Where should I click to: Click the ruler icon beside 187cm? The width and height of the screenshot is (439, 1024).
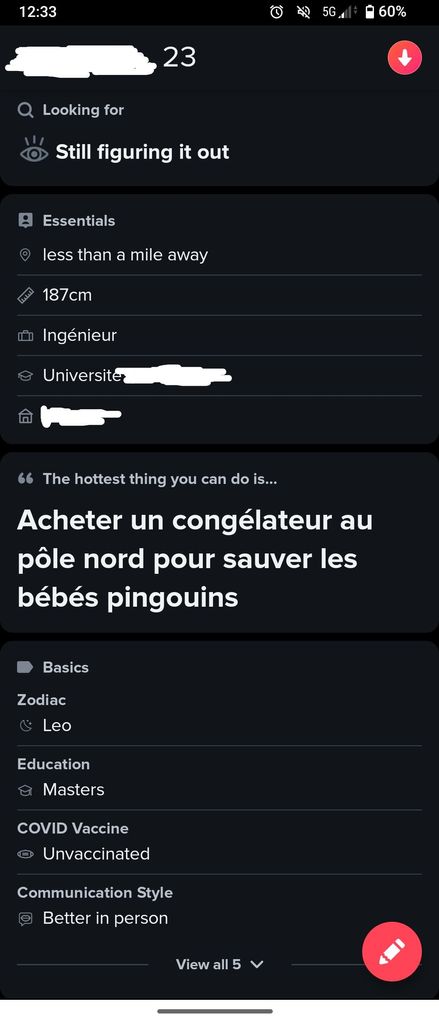pyautogui.click(x=25, y=295)
